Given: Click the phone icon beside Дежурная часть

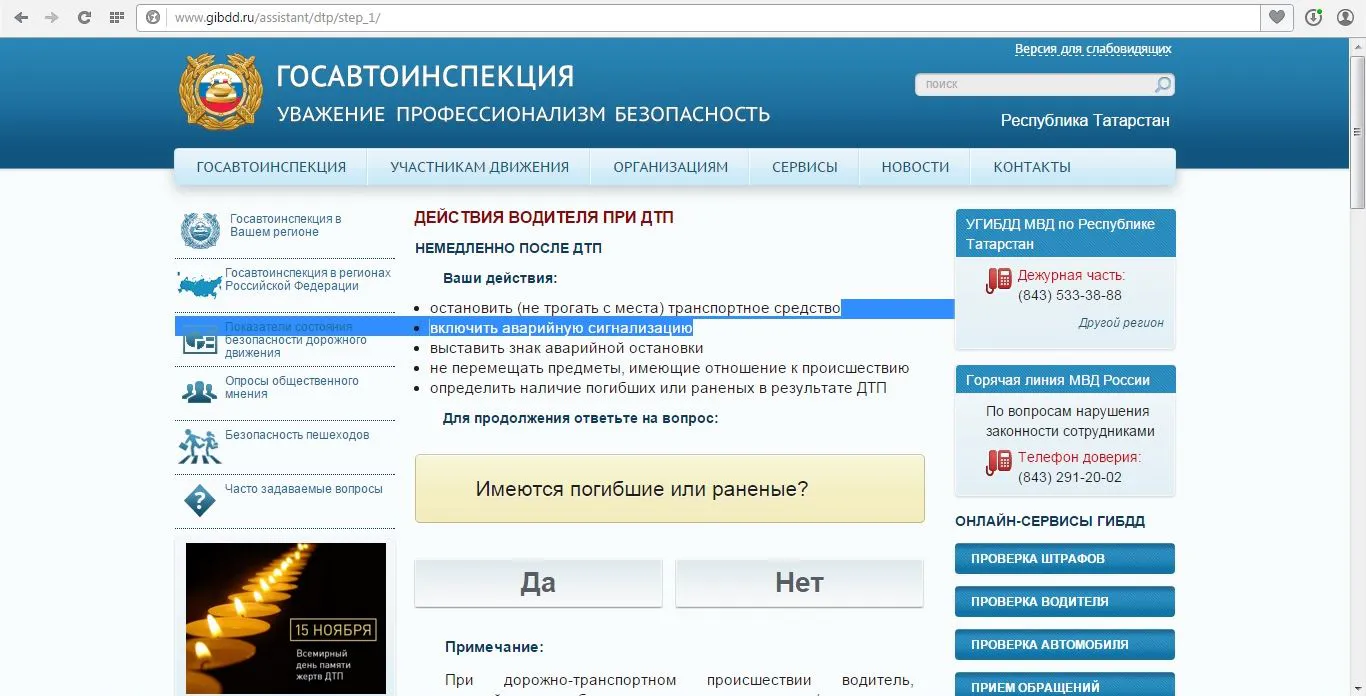Looking at the screenshot, I should click(x=999, y=280).
